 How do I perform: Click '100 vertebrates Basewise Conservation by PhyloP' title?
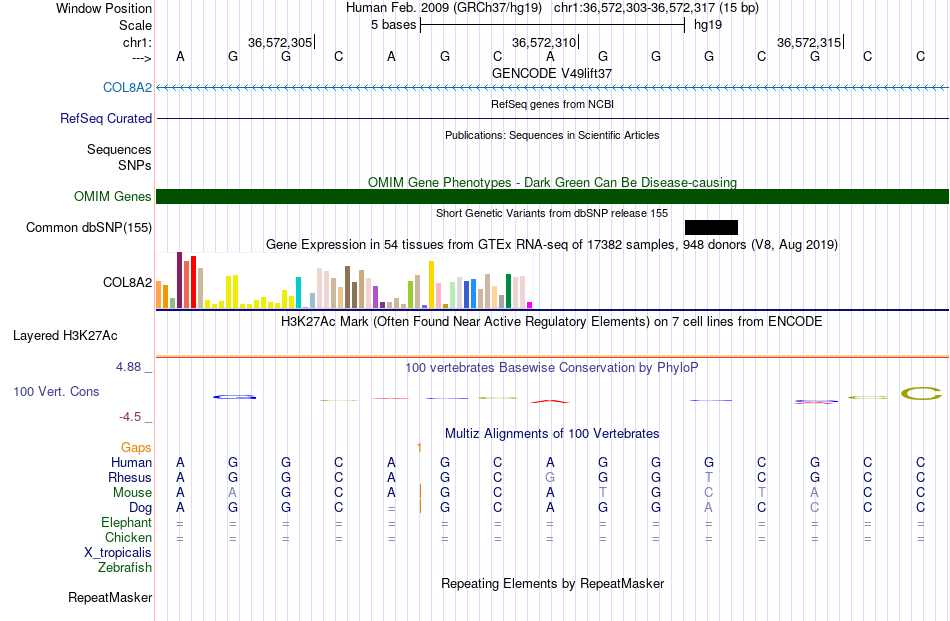(552, 367)
